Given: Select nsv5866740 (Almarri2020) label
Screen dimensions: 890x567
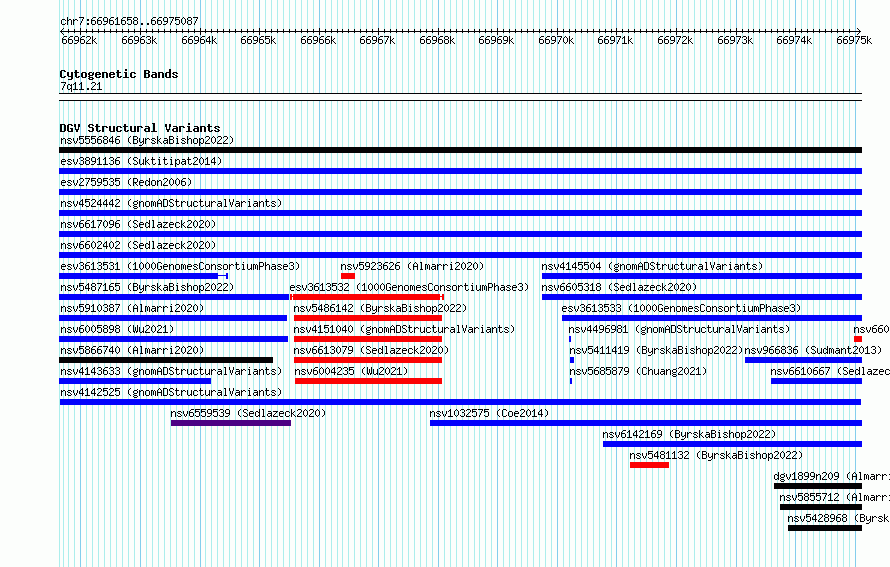Looking at the screenshot, I should click(x=132, y=350).
